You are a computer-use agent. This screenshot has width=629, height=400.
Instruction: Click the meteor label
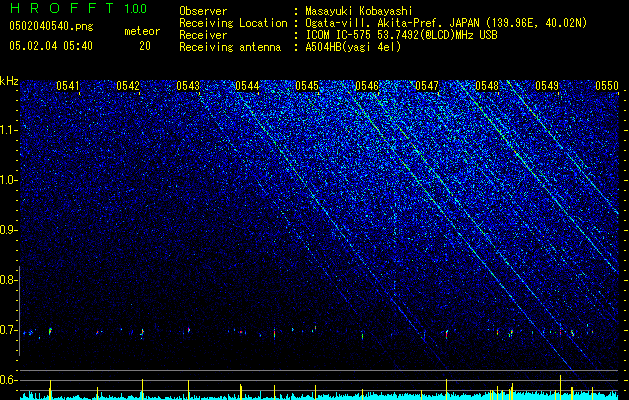click(142, 31)
